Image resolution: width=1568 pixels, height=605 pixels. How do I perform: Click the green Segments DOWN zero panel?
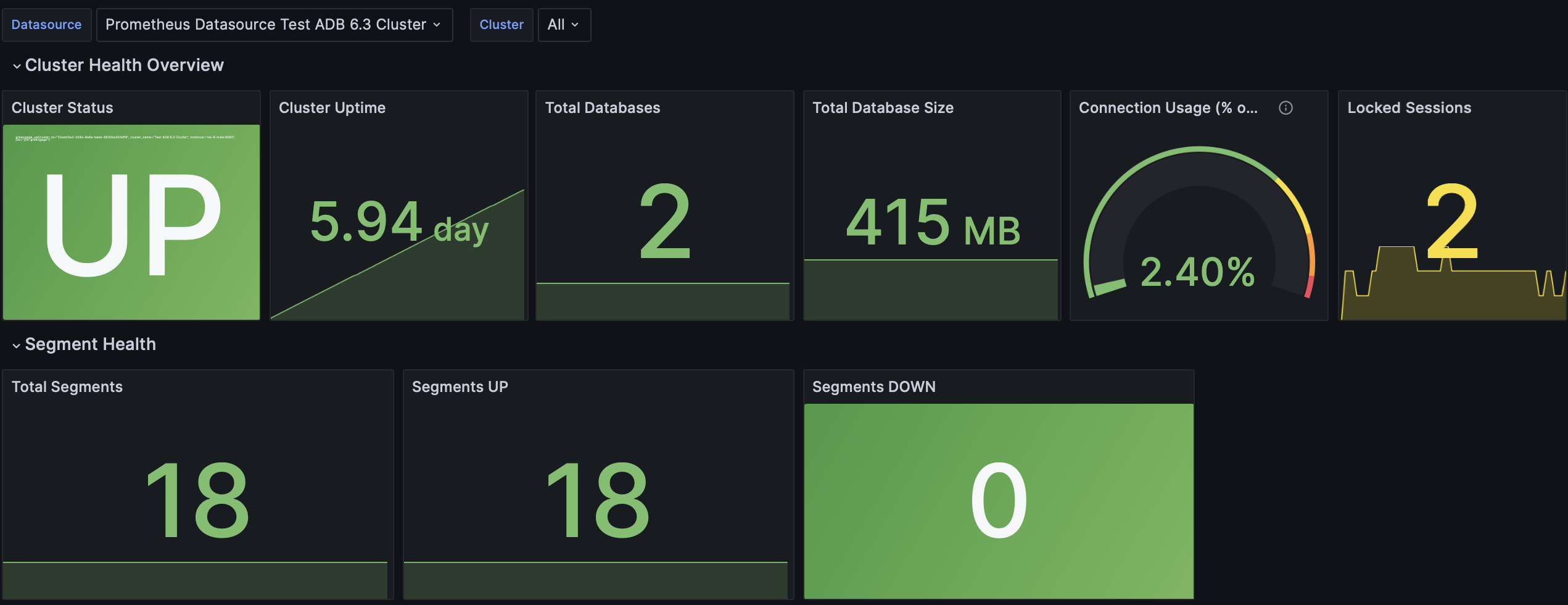(x=998, y=500)
